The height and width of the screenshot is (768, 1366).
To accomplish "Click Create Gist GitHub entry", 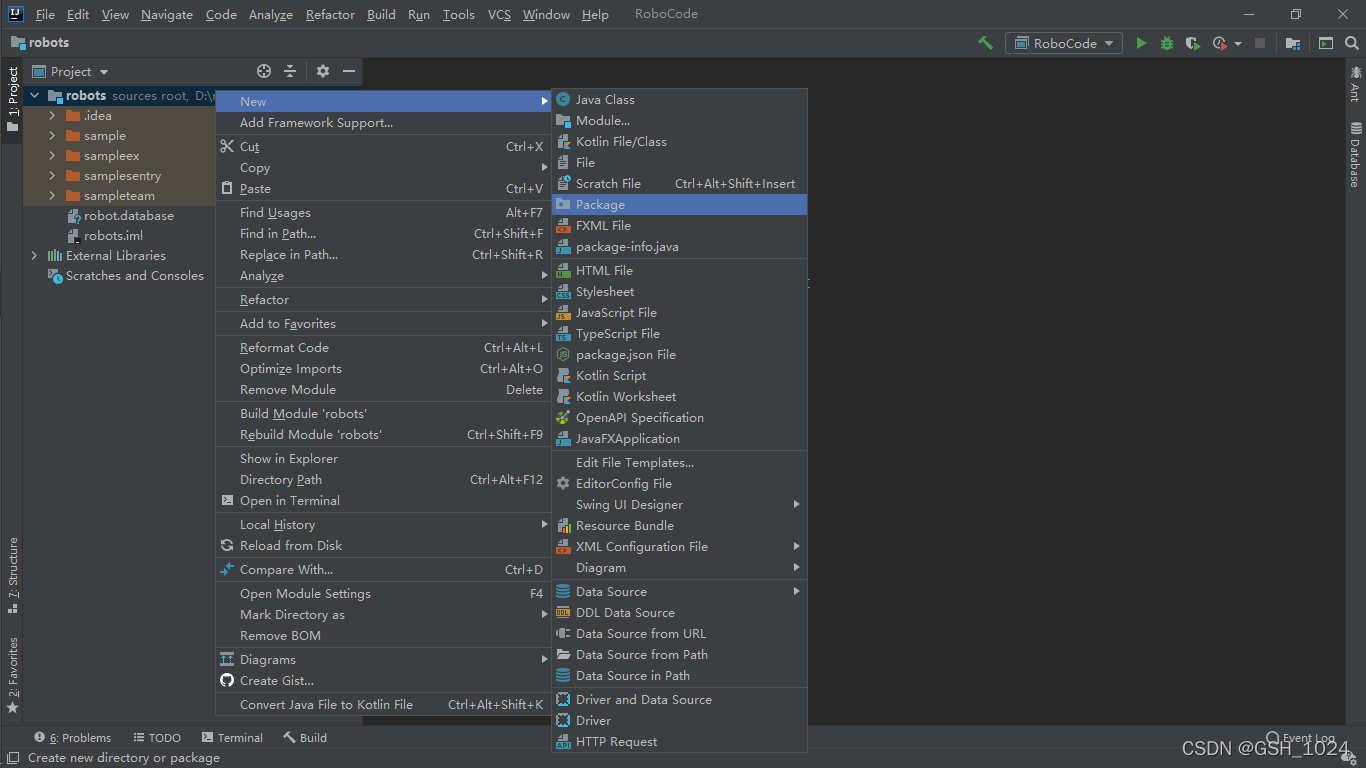I will click(x=383, y=680).
